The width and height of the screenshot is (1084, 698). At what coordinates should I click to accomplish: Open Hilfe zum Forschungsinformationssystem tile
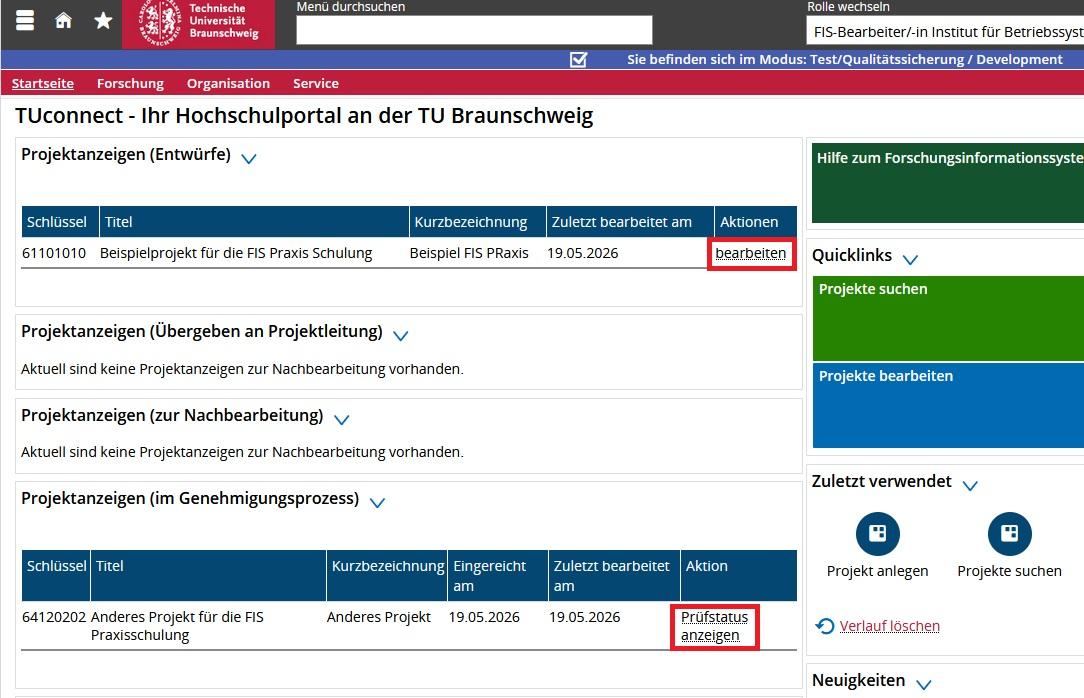pyautogui.click(x=948, y=182)
